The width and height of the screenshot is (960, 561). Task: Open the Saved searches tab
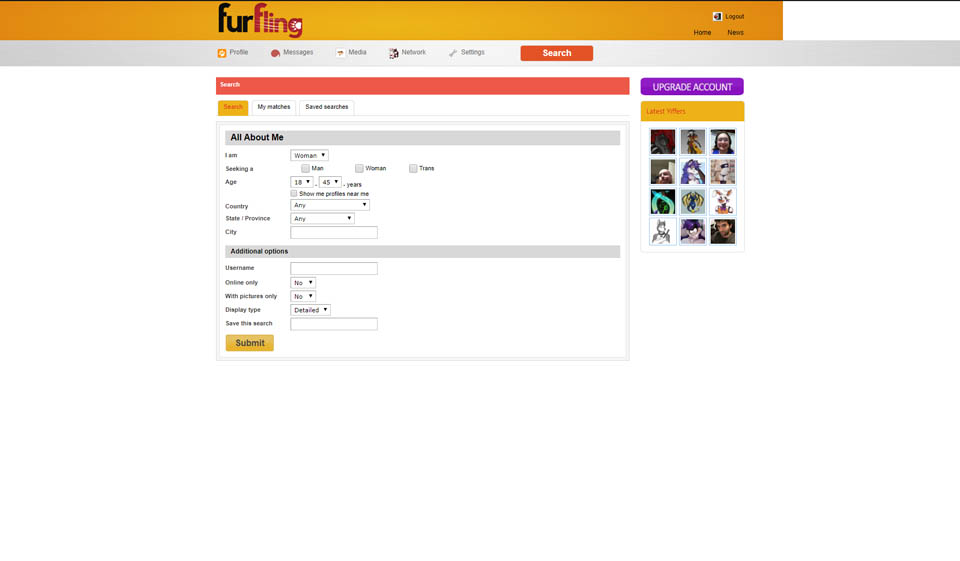click(x=326, y=107)
